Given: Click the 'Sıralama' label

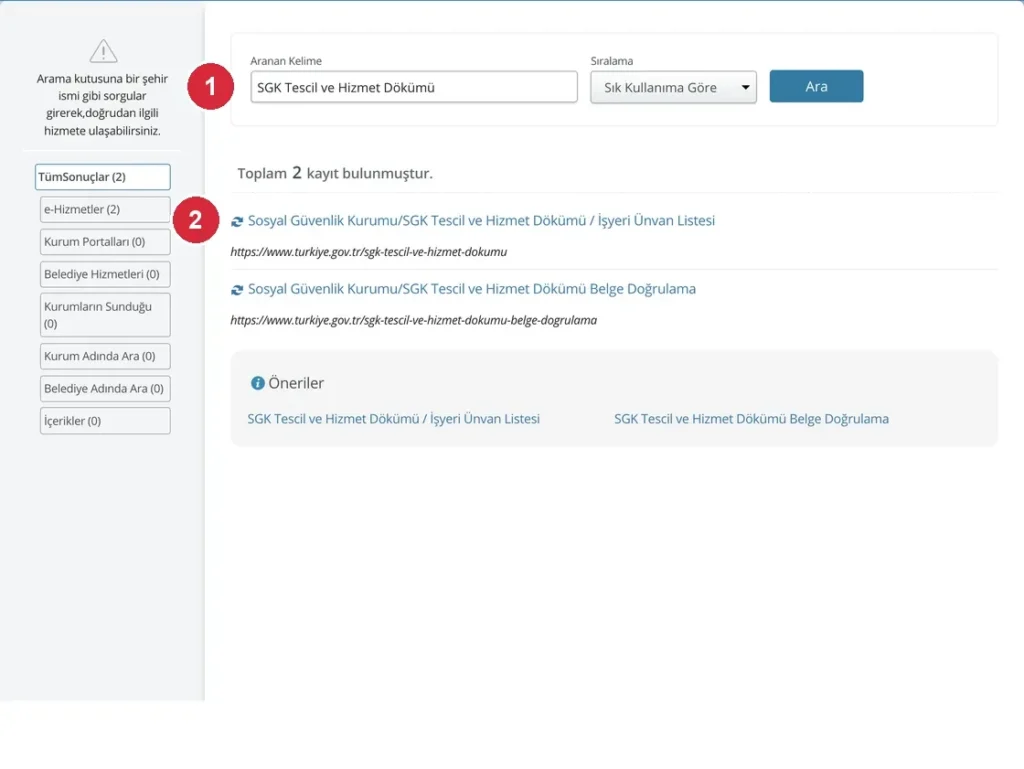Looking at the screenshot, I should point(612,61).
